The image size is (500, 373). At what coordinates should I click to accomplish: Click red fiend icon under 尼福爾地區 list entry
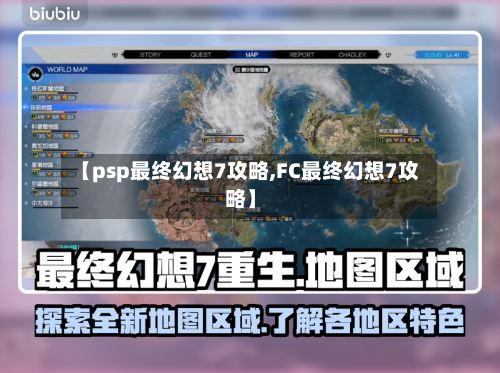pos(65,193)
